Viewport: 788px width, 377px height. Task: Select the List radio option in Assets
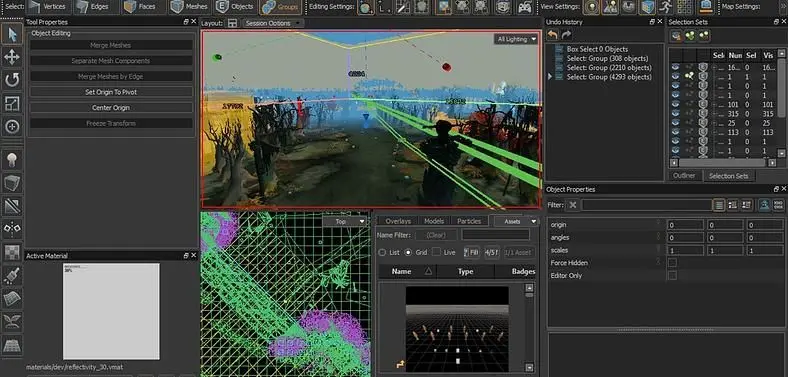tap(382, 252)
